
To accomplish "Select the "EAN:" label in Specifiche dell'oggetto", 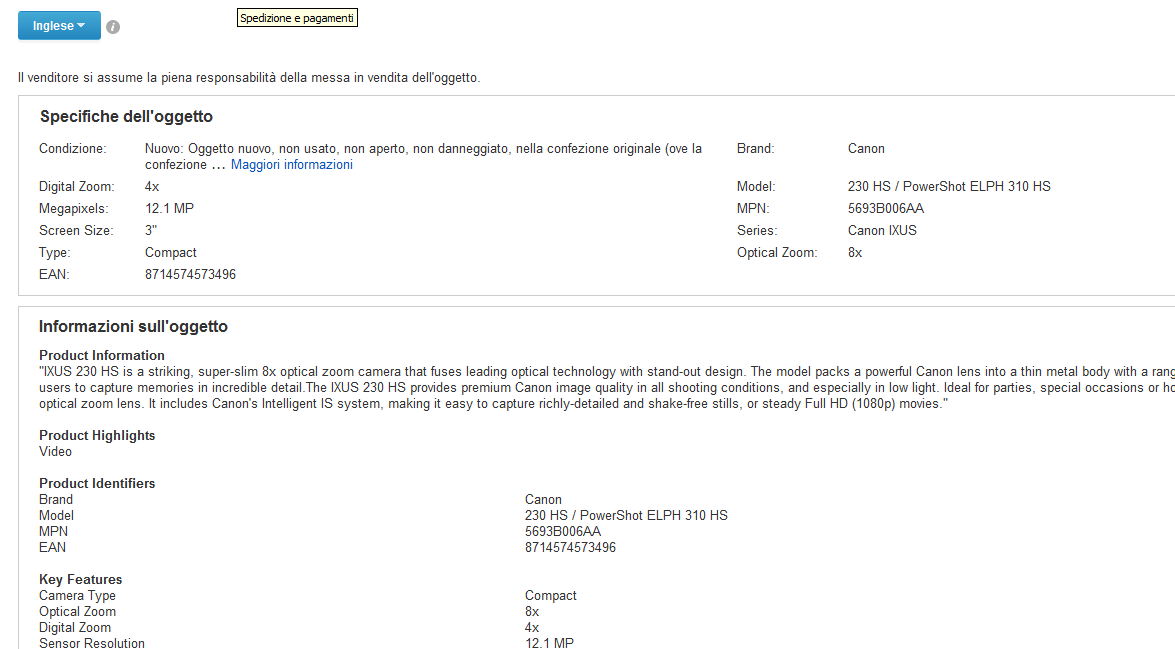I will [x=54, y=274].
